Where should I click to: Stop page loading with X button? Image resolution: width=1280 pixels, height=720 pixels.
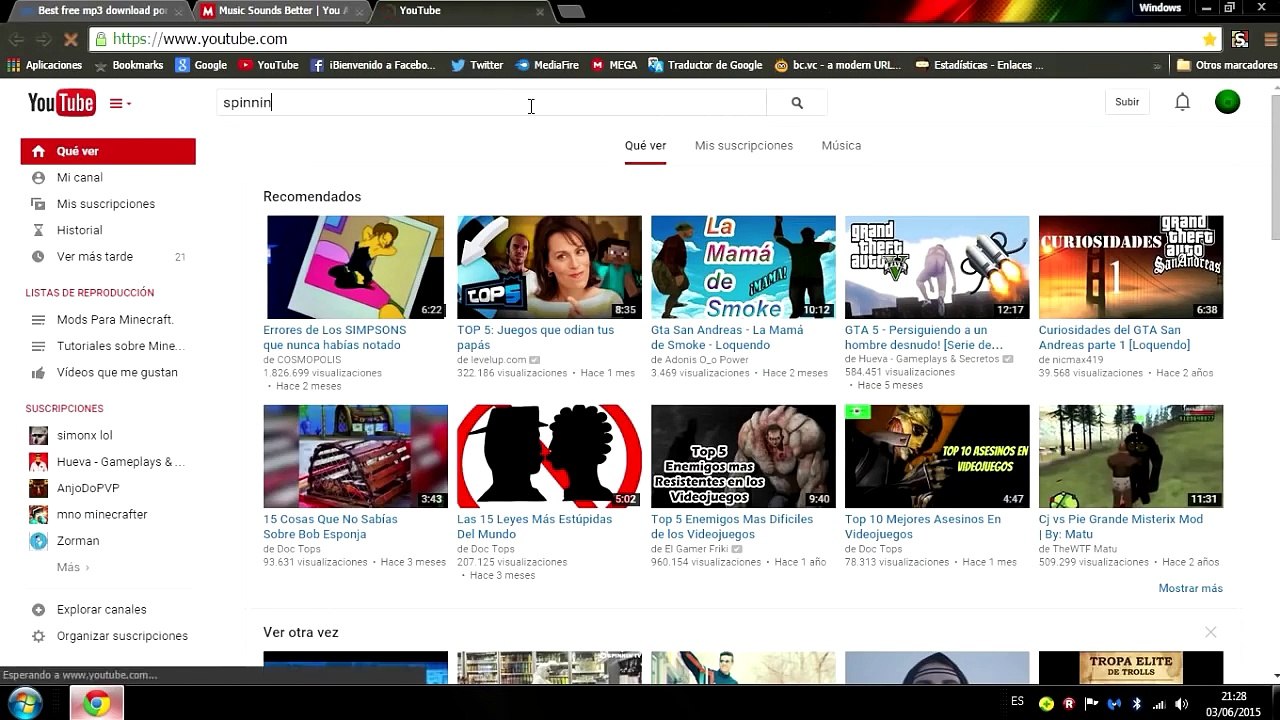click(x=70, y=39)
